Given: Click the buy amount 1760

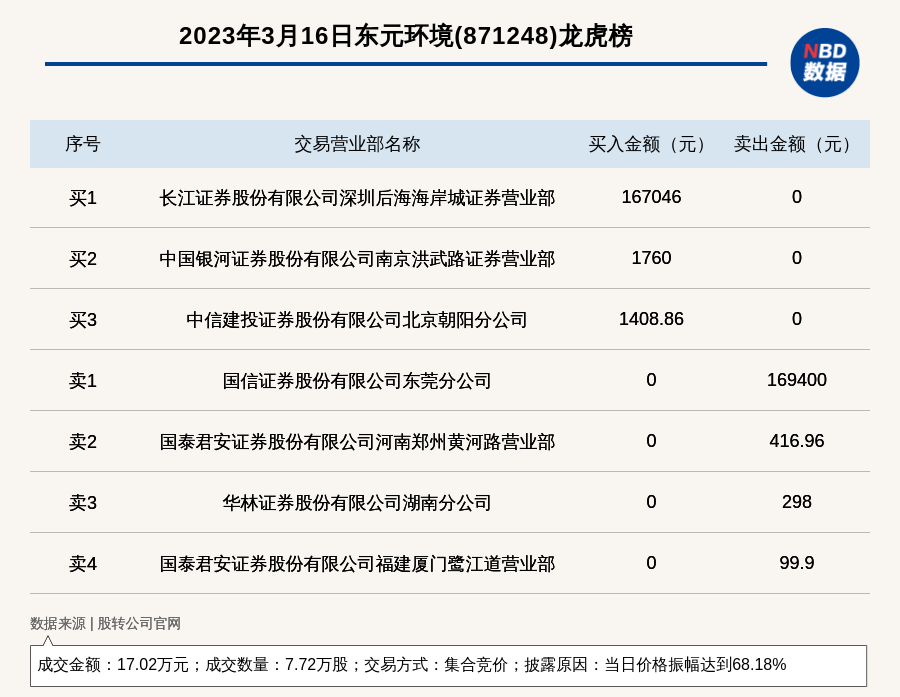Looking at the screenshot, I should pyautogui.click(x=651, y=258).
